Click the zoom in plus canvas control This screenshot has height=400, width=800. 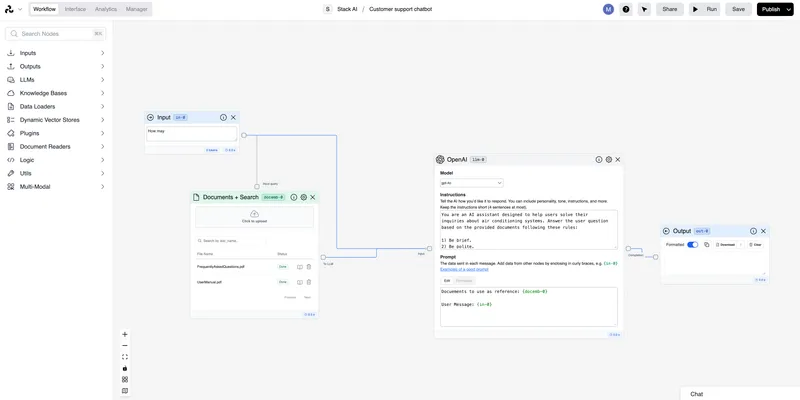point(125,335)
